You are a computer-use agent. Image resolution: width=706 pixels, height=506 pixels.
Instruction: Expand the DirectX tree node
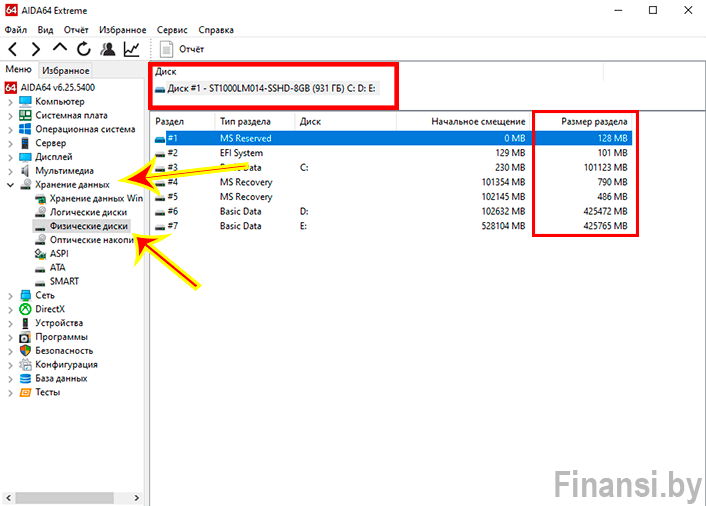tap(10, 310)
